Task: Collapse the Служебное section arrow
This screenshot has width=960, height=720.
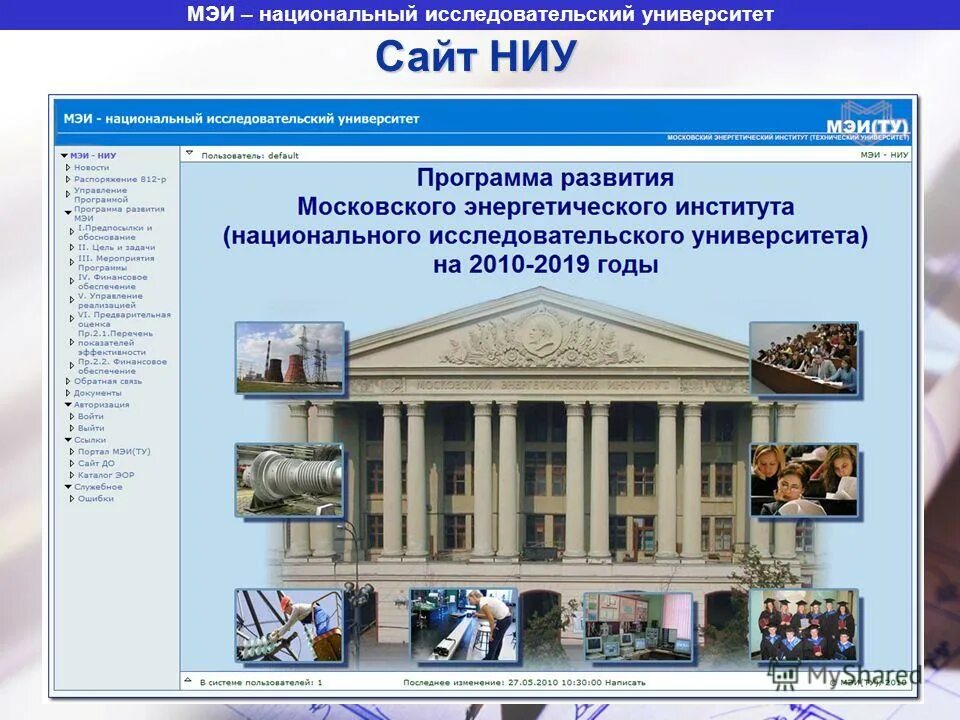Action: click(x=68, y=487)
